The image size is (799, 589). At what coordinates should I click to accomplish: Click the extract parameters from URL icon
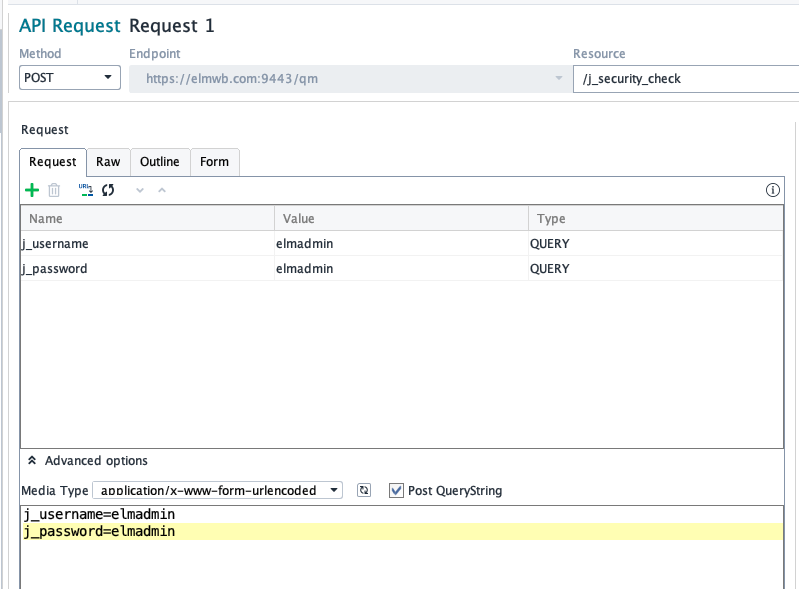[x=86, y=190]
